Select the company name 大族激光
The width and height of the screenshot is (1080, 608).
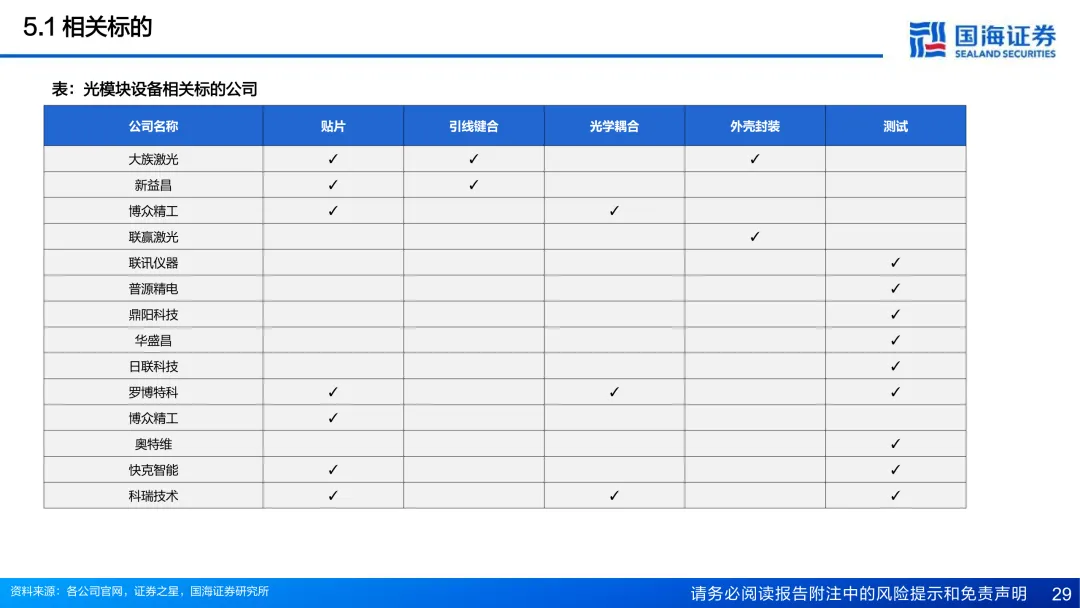153,159
